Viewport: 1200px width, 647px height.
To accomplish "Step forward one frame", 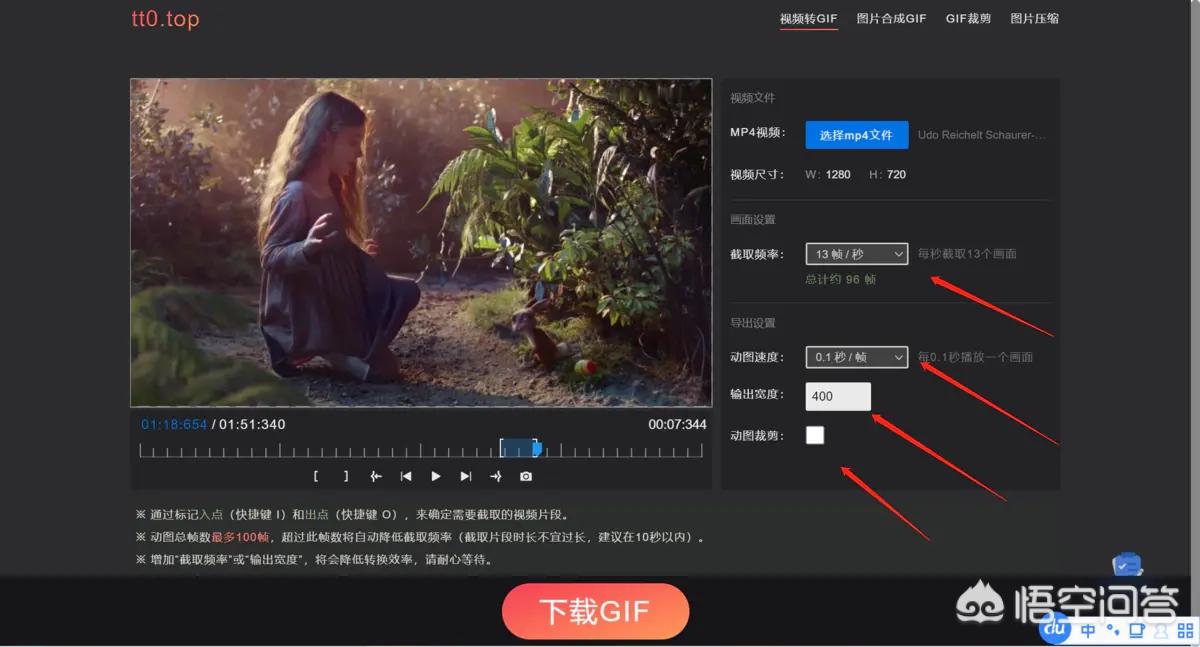I will [466, 477].
